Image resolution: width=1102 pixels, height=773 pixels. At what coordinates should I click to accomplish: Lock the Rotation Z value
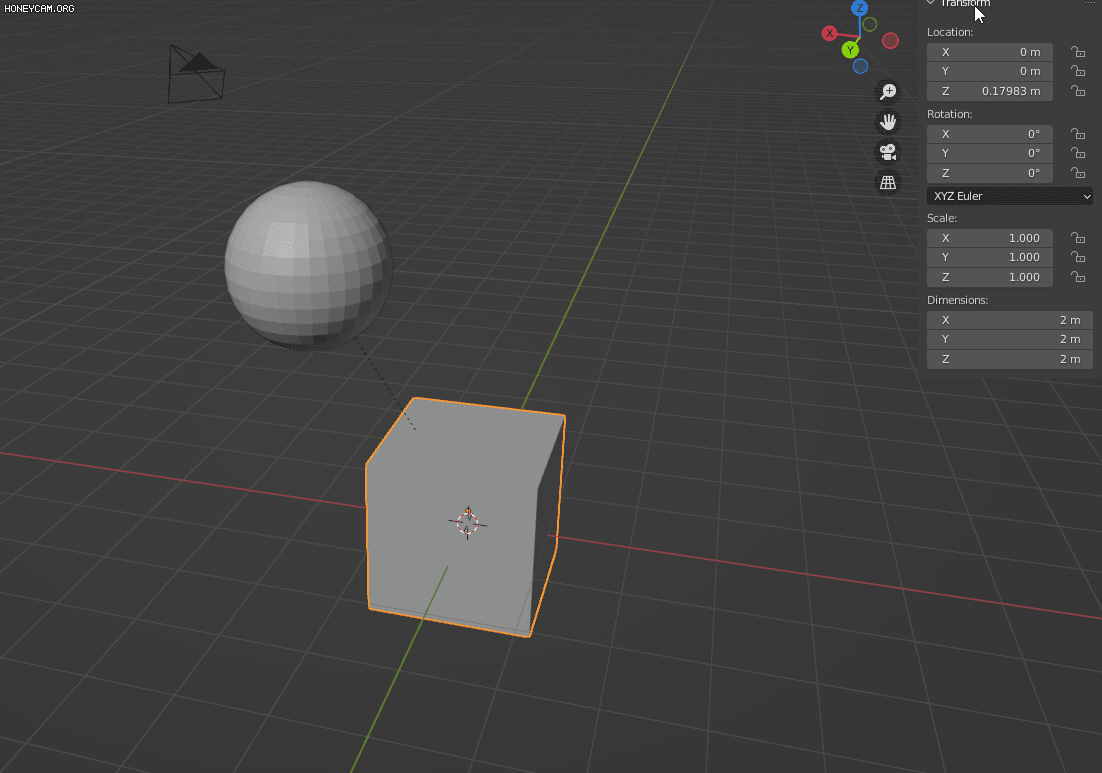[1077, 173]
